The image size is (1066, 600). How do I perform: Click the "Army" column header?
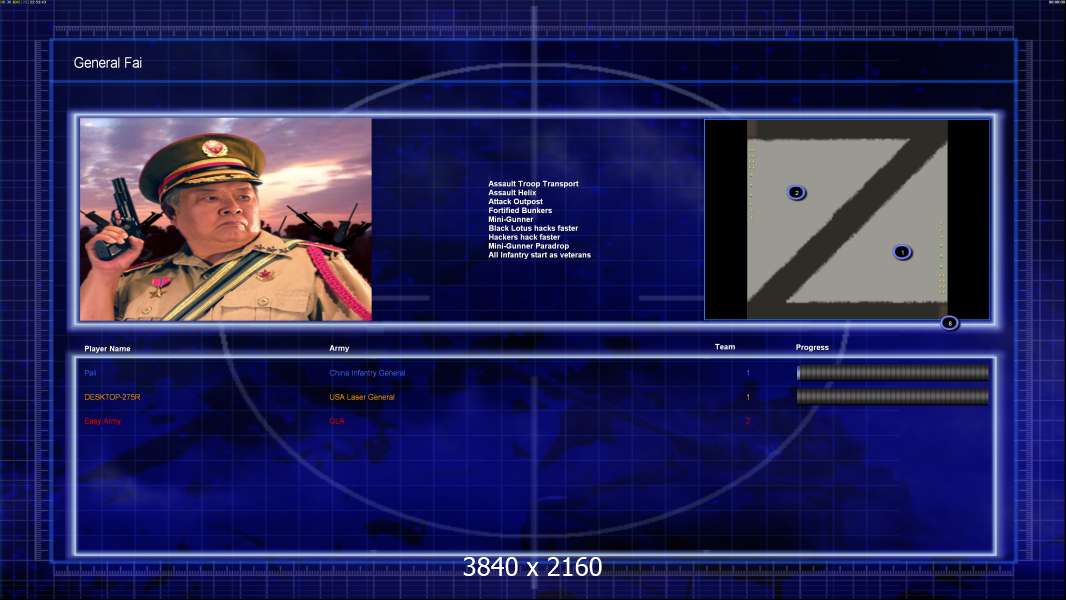(x=339, y=348)
